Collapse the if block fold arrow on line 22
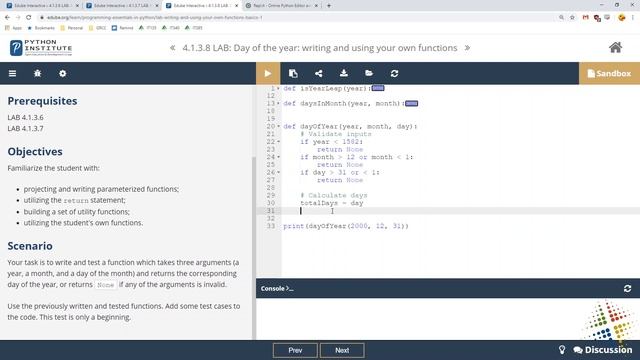The image size is (640, 360). [278, 142]
